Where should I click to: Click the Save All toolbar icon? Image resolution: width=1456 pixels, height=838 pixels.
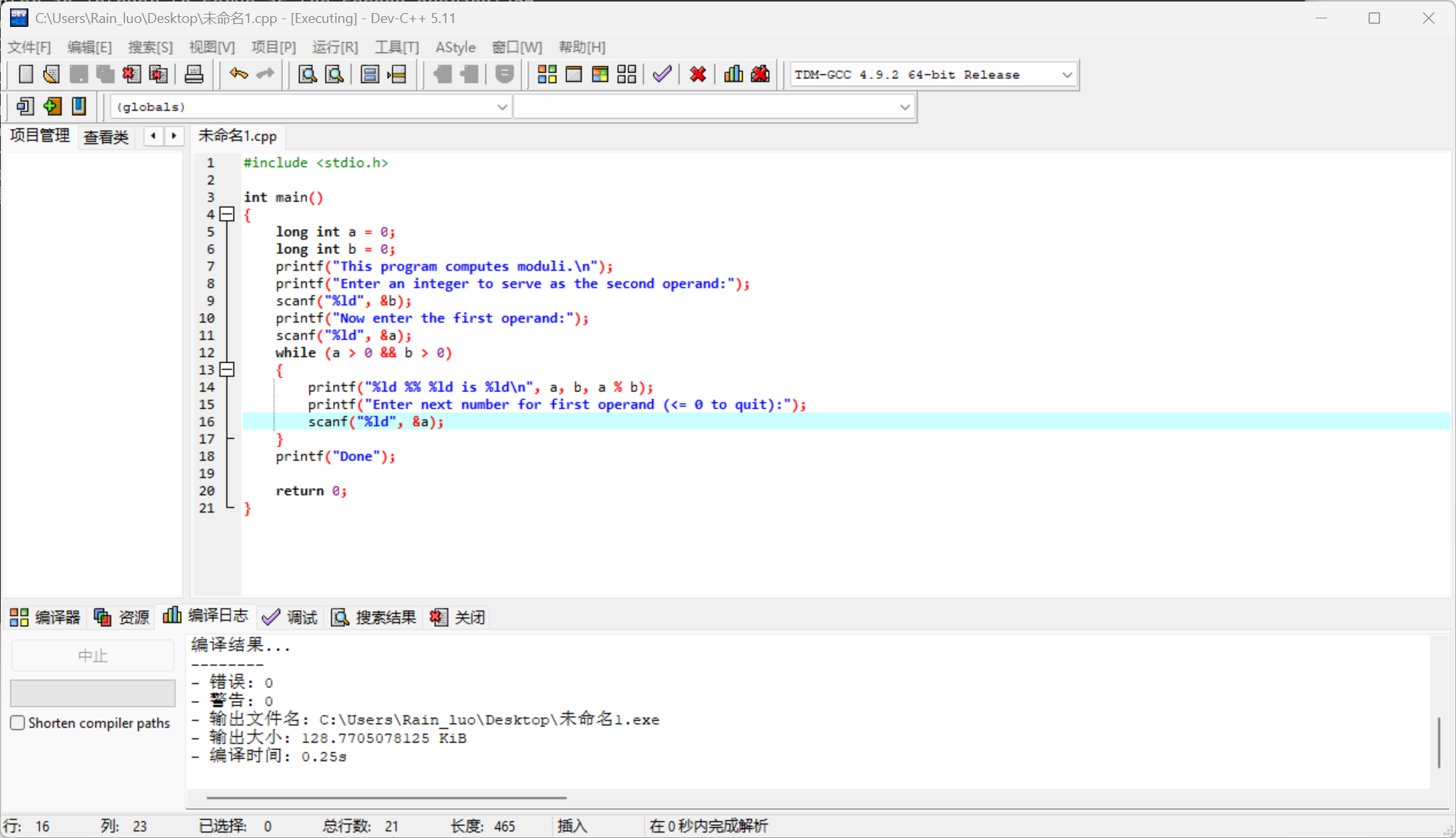coord(105,74)
